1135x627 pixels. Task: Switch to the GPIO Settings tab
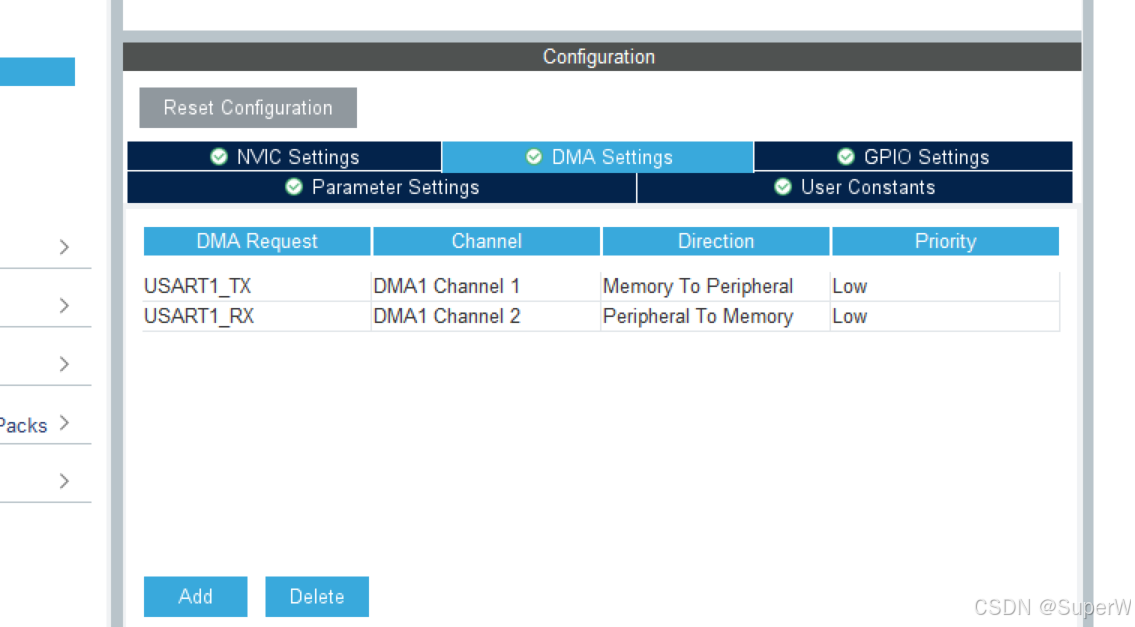(913, 156)
